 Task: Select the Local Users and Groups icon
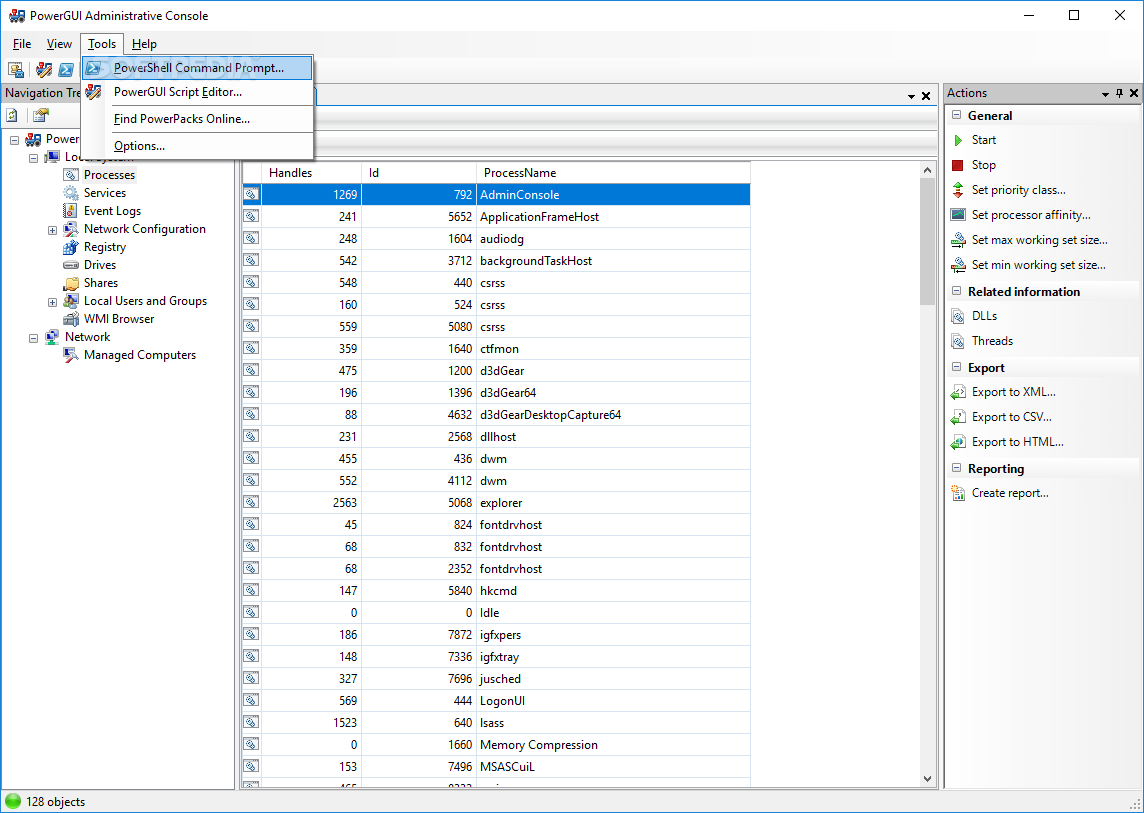pos(71,301)
